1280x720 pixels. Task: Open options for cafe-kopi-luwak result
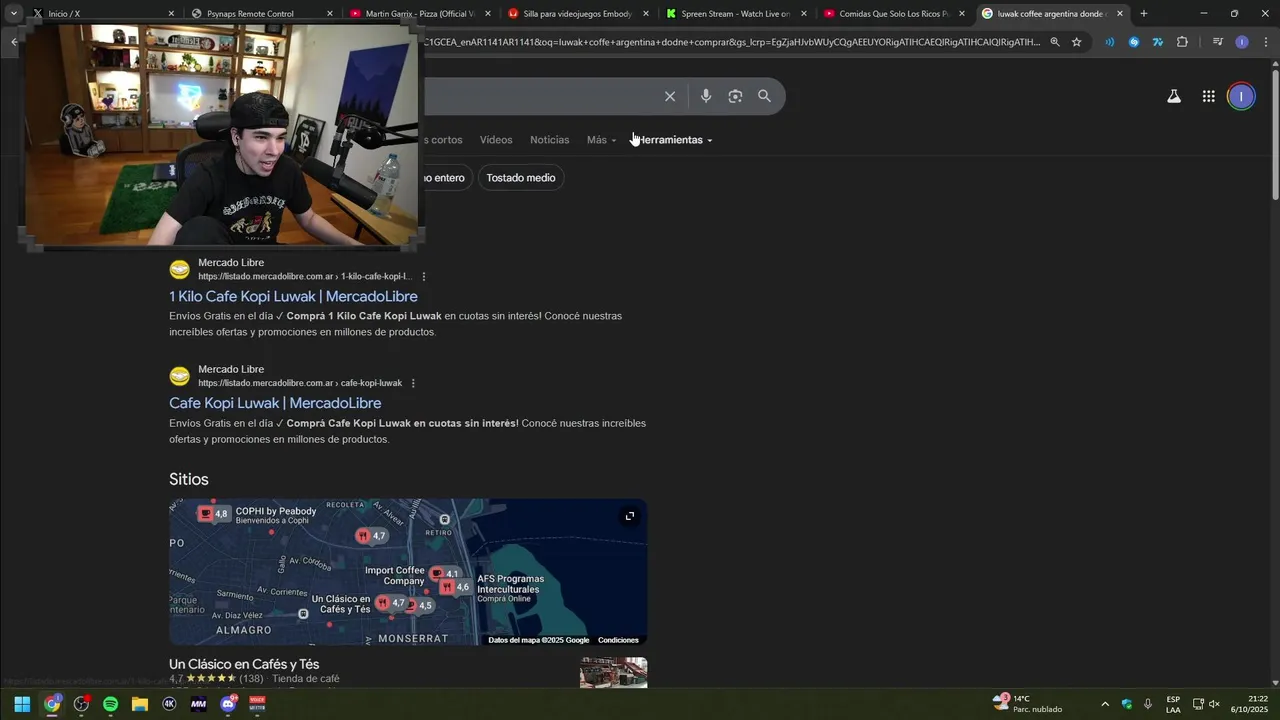pos(413,383)
